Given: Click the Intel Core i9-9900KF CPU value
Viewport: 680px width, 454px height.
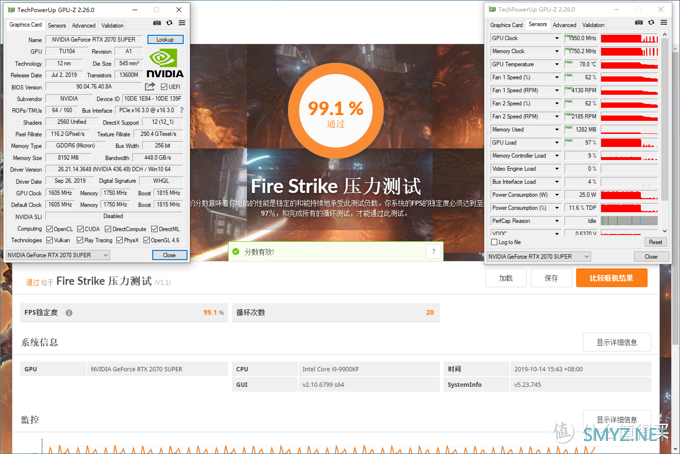Looking at the screenshot, I should [330, 369].
